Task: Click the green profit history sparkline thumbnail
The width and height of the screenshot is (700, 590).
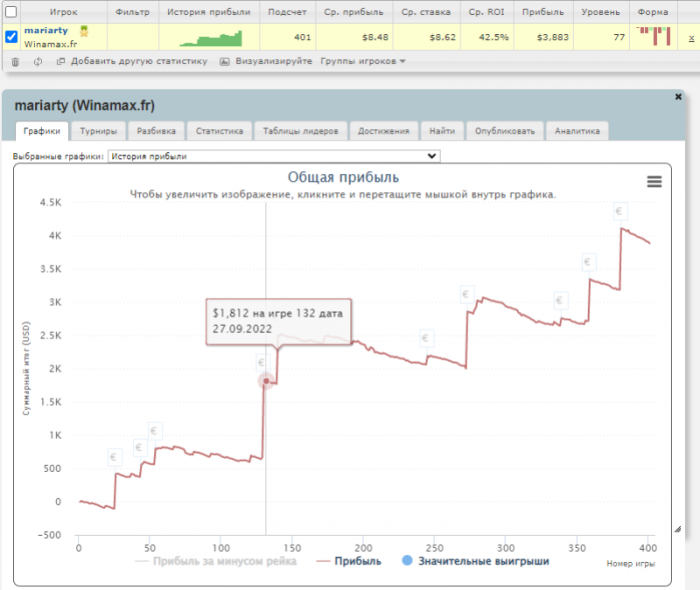Action: [211, 38]
